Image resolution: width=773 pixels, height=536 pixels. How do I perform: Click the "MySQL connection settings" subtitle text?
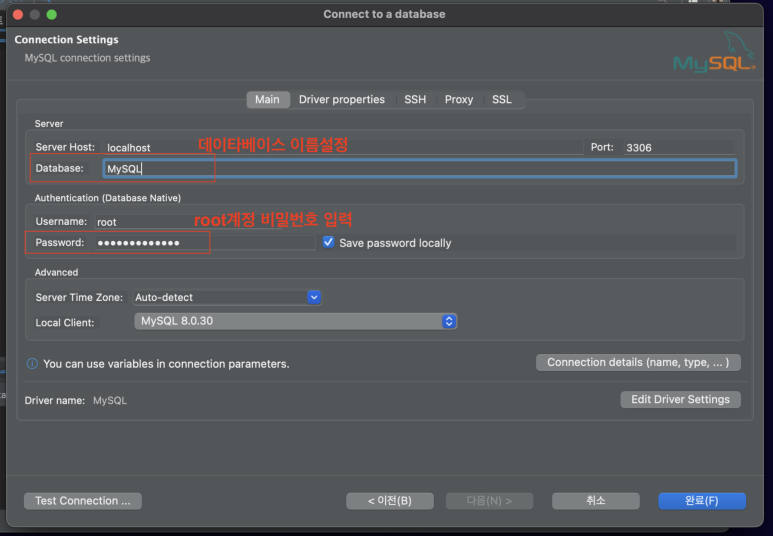[87, 58]
